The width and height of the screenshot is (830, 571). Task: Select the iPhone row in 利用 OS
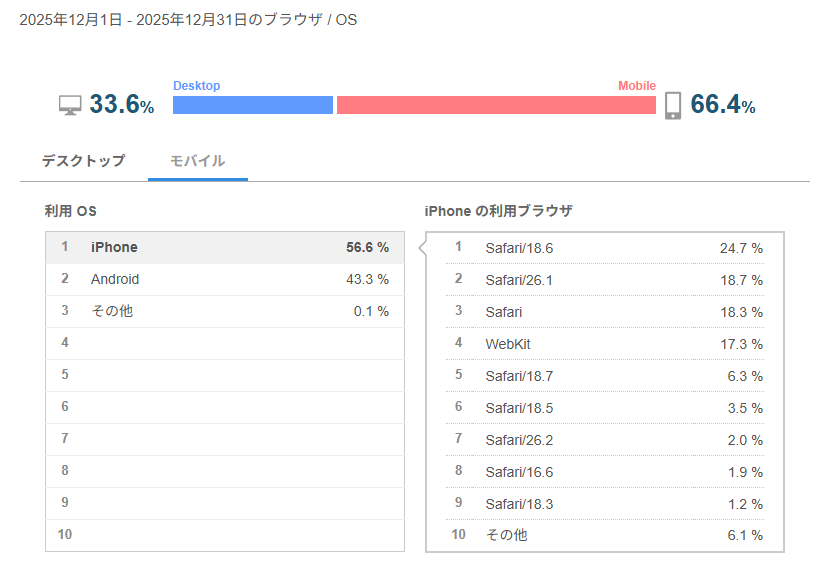225,247
